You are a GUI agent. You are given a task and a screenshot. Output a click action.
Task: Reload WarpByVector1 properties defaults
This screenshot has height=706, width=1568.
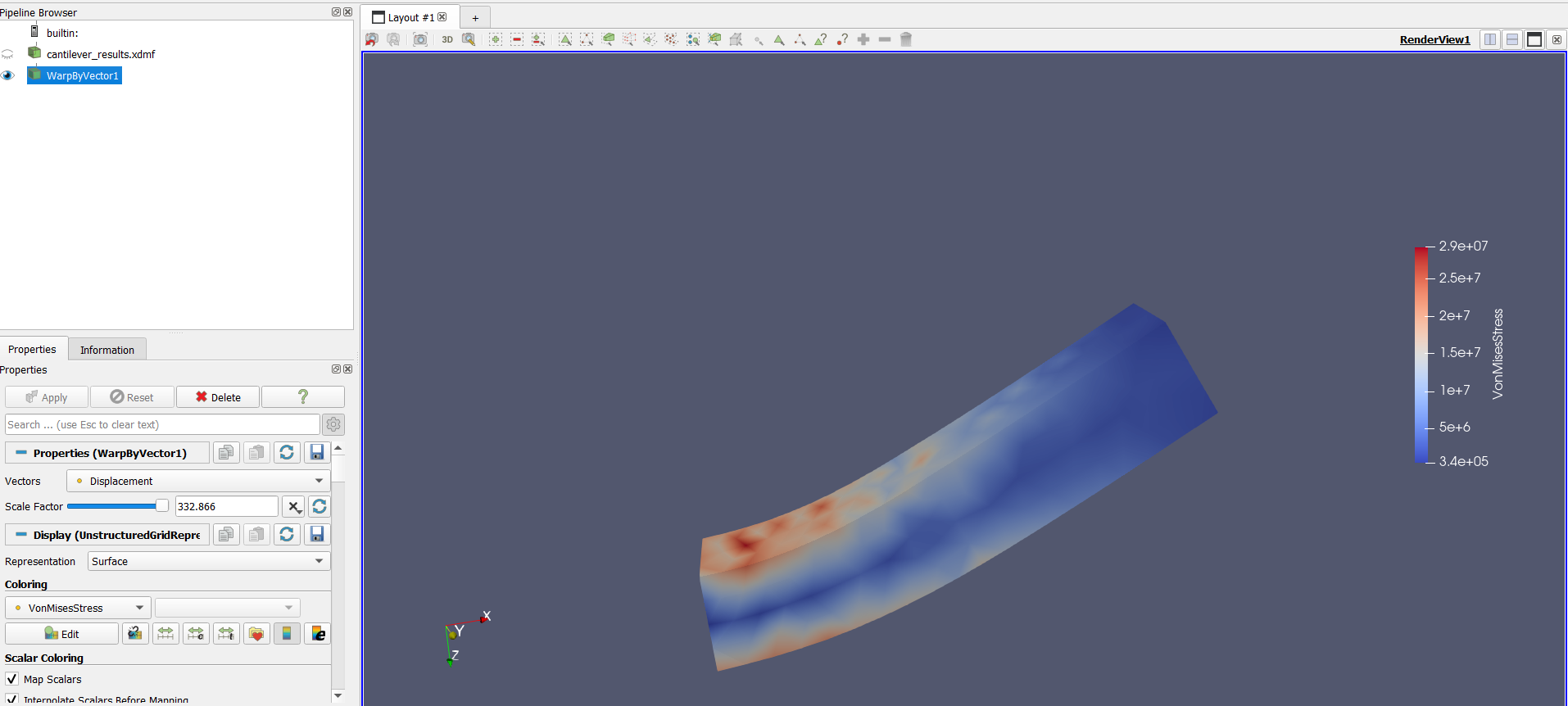pos(287,452)
